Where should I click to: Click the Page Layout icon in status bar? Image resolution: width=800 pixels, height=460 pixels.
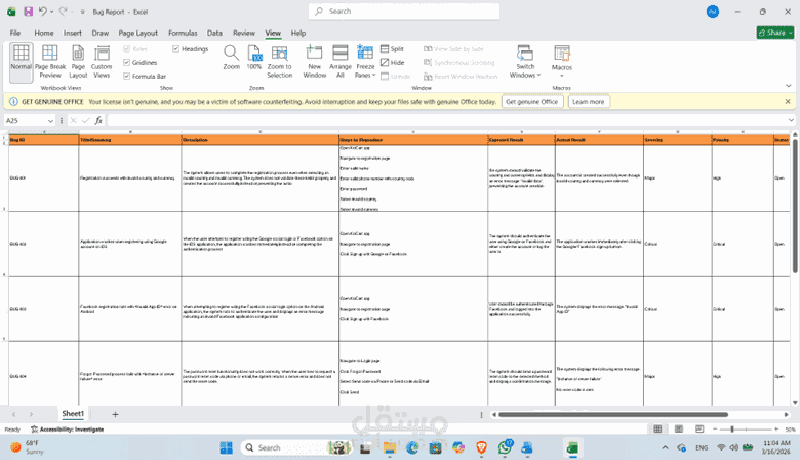coord(679,429)
